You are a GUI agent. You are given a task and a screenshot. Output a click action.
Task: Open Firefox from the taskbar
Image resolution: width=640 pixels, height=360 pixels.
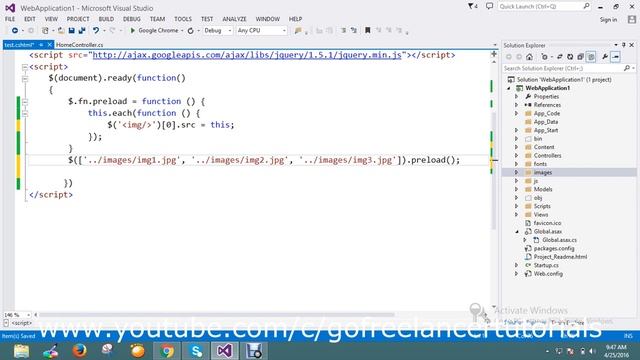point(79,351)
